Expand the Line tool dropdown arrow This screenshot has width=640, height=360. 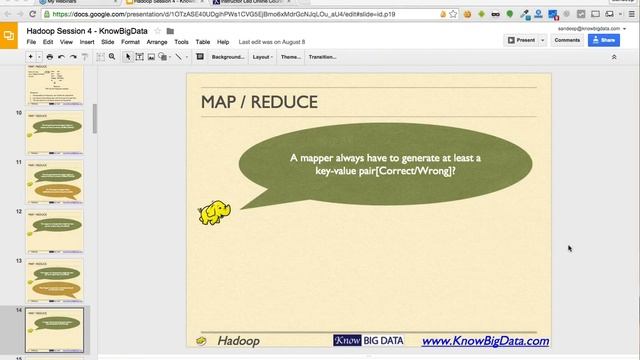[187, 57]
